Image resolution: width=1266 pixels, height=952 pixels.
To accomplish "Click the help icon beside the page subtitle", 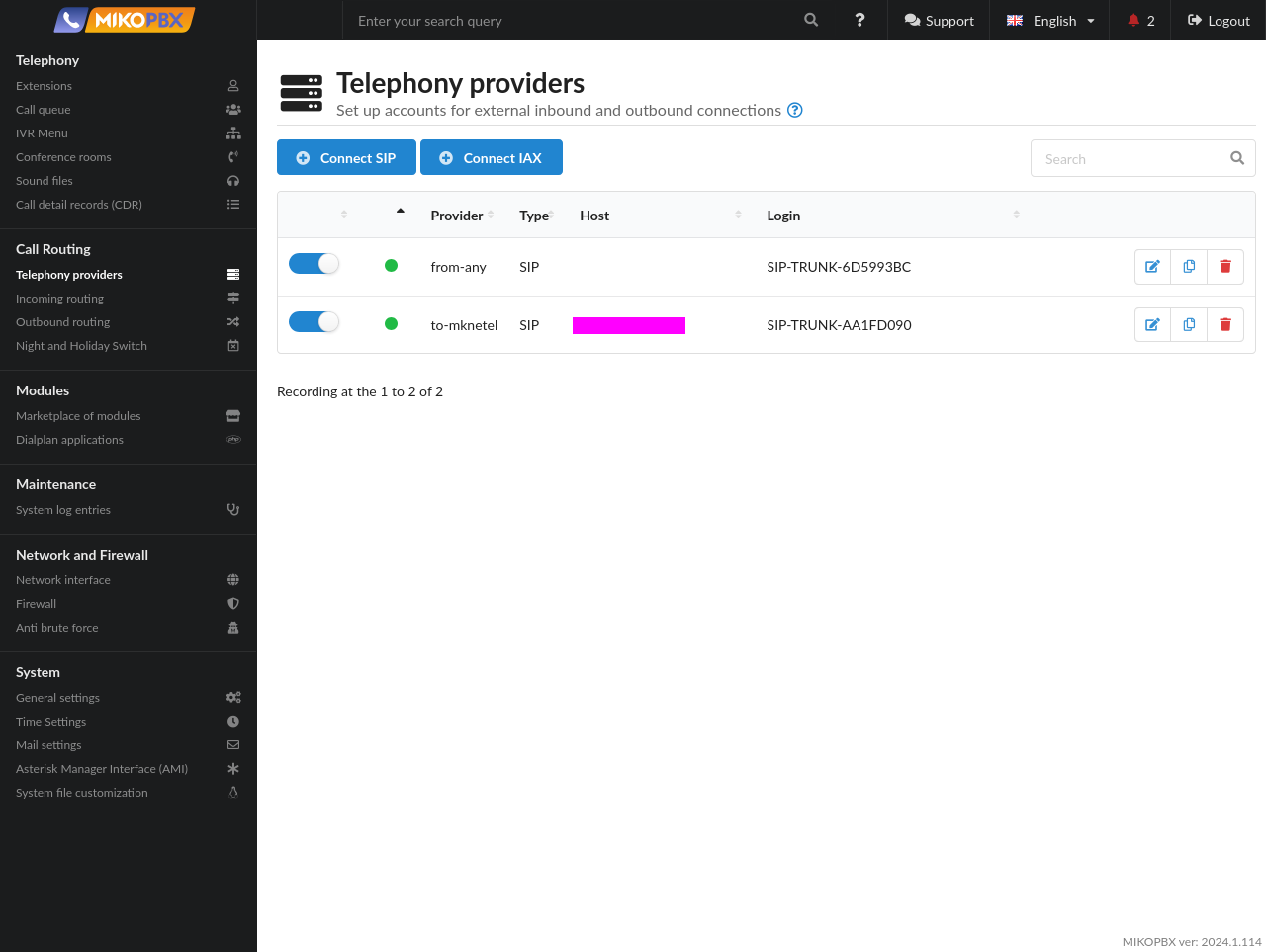I will [795, 110].
